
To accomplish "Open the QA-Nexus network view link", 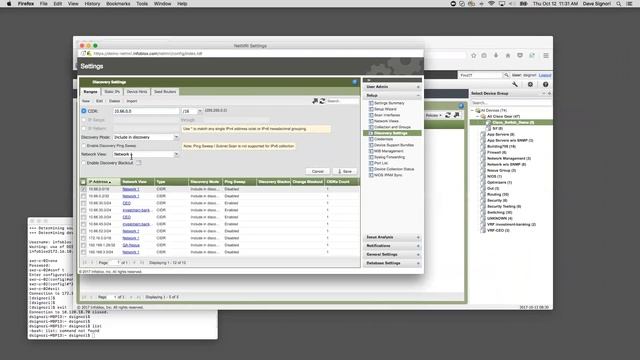I will [x=131, y=245].
